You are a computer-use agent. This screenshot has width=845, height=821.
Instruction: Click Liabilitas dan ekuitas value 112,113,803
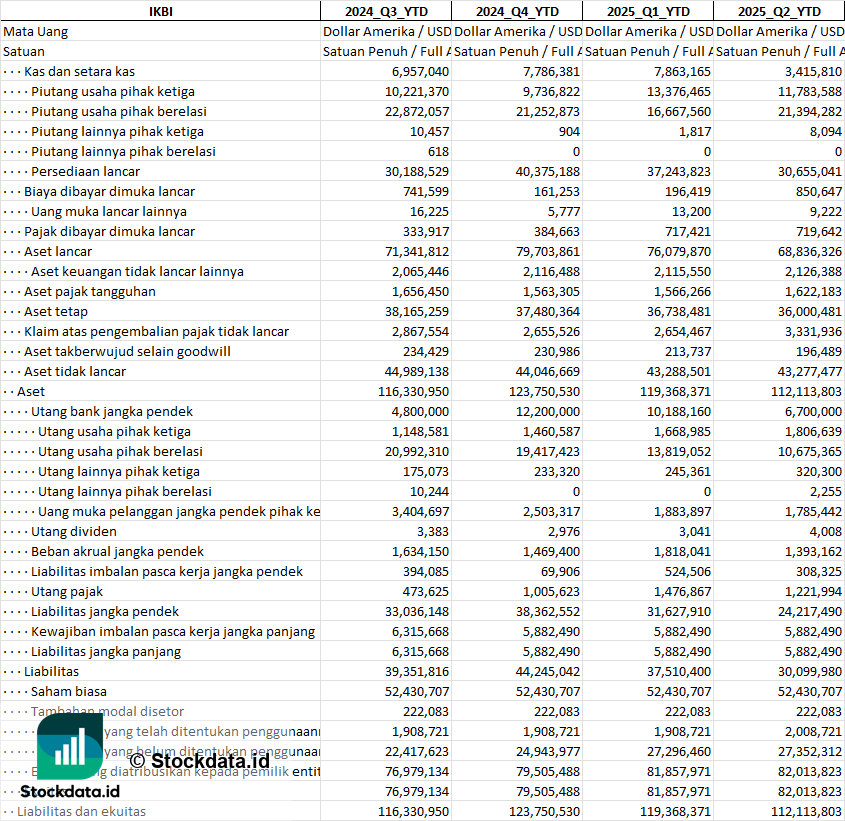(x=806, y=811)
